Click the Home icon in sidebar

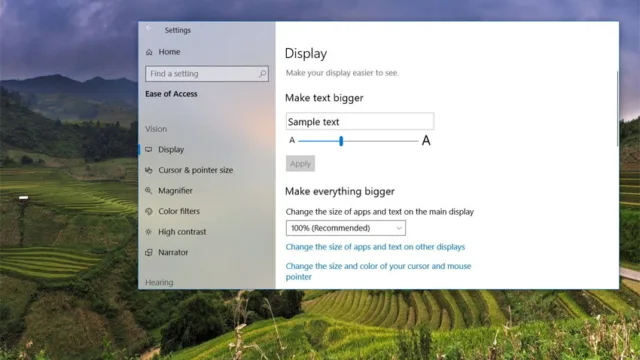tap(149, 52)
